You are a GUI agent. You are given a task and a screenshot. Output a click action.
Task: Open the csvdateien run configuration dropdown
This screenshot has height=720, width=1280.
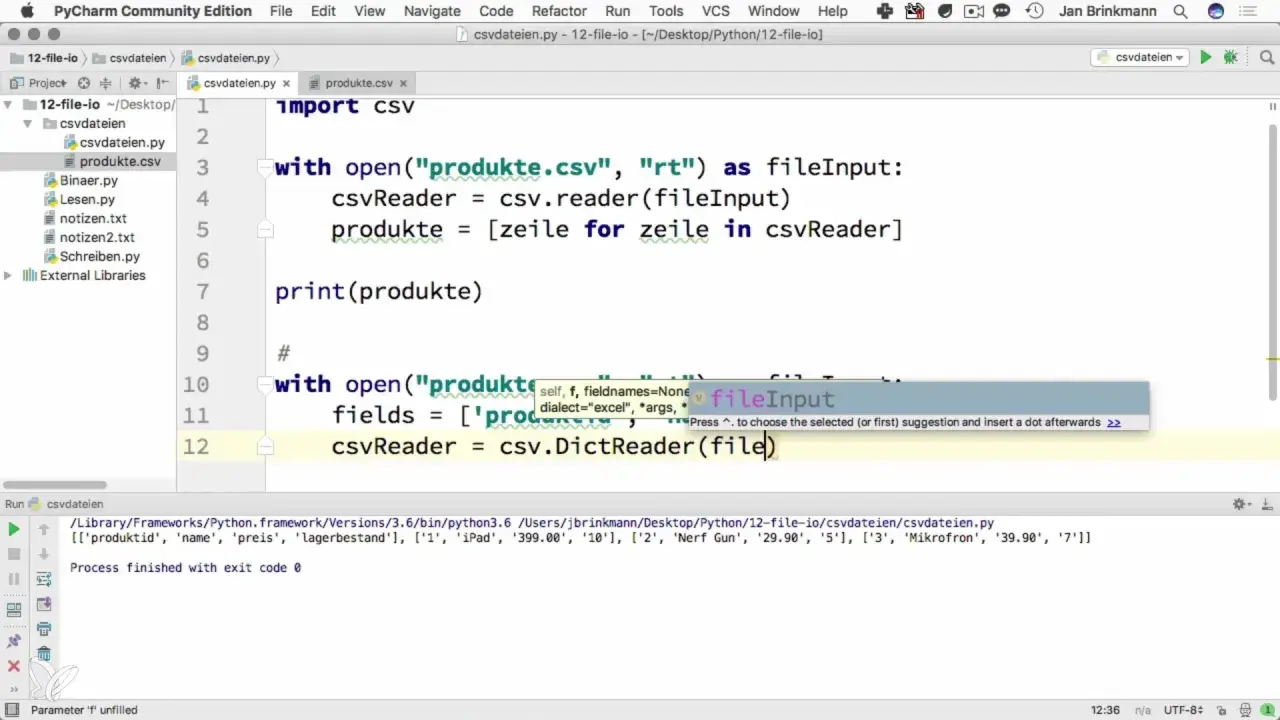(1139, 58)
